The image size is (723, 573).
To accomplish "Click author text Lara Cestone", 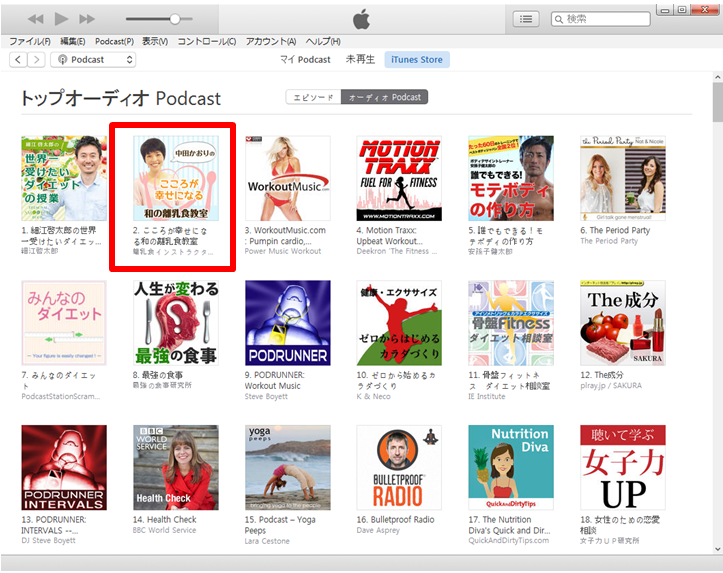I will (267, 541).
